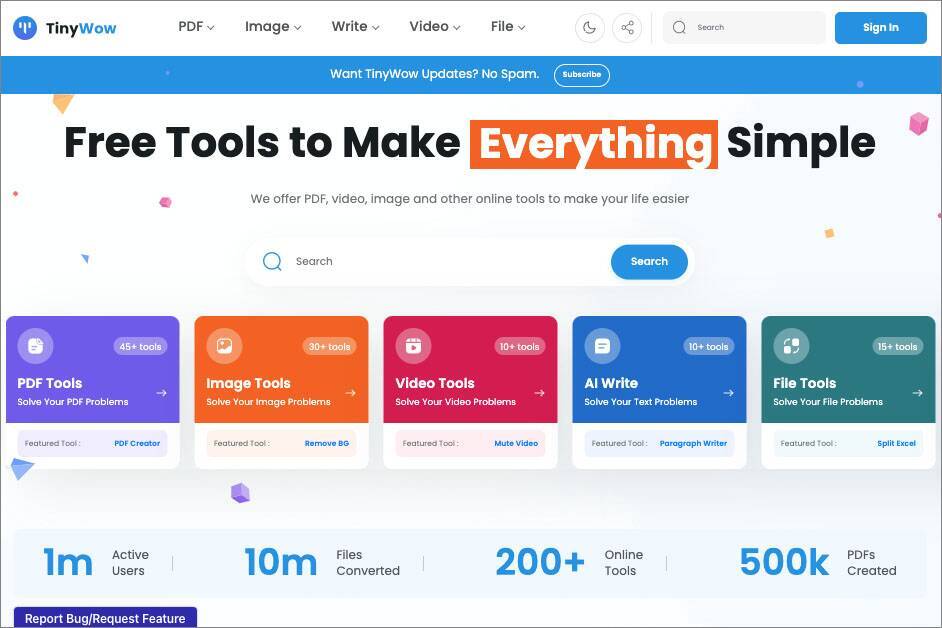Click the Video Tools camera icon
942x628 pixels.
point(413,346)
